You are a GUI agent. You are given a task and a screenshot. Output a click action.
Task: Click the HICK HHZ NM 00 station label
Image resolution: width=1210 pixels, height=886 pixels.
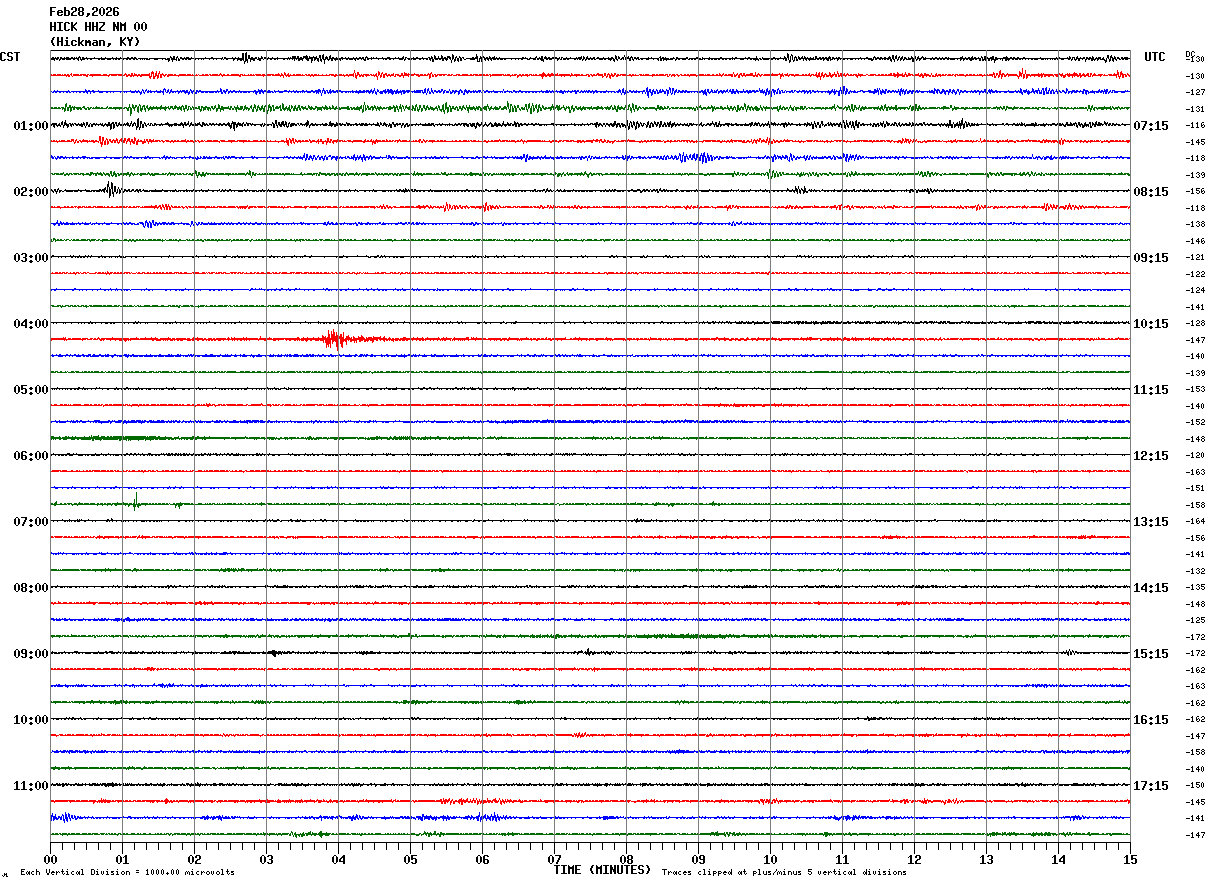[x=98, y=27]
